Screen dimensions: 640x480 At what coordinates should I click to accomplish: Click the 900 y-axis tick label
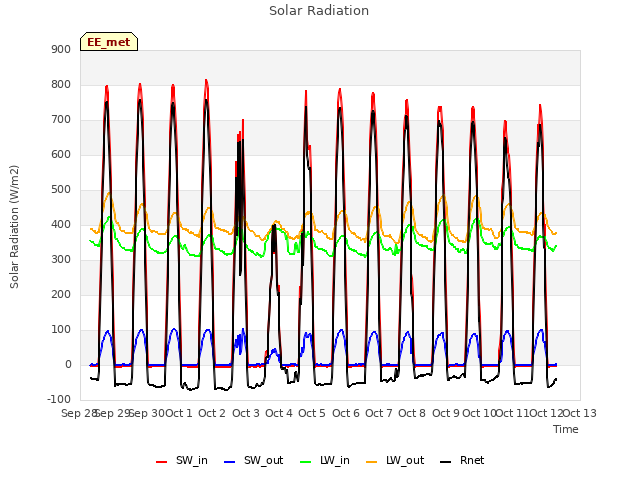61,49
